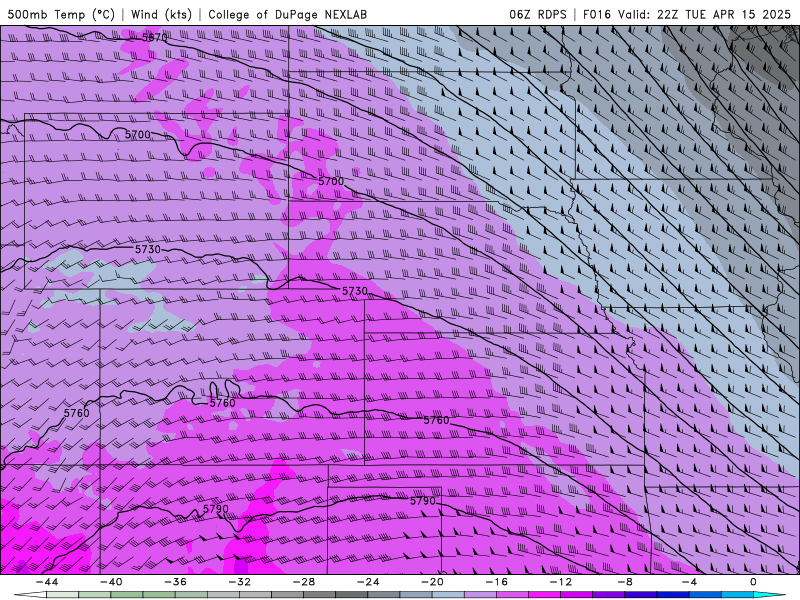Click the 5670 height contour label
The width and height of the screenshot is (800, 600).
155,37
